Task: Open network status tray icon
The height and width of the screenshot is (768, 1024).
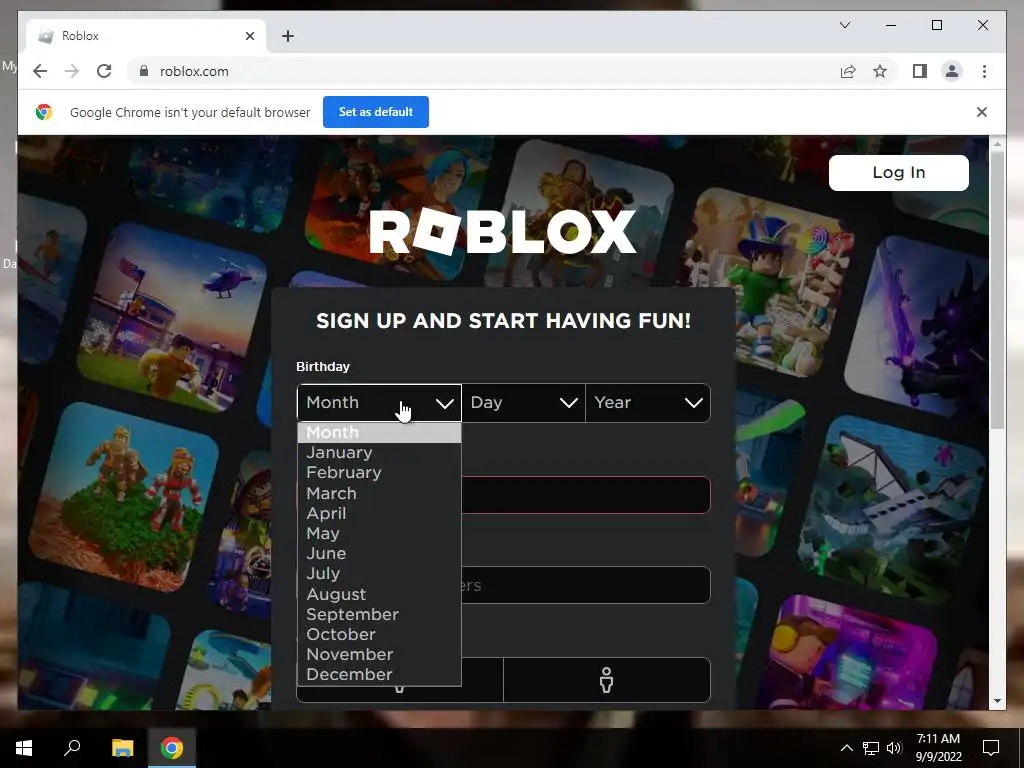Action: pyautogui.click(x=871, y=748)
